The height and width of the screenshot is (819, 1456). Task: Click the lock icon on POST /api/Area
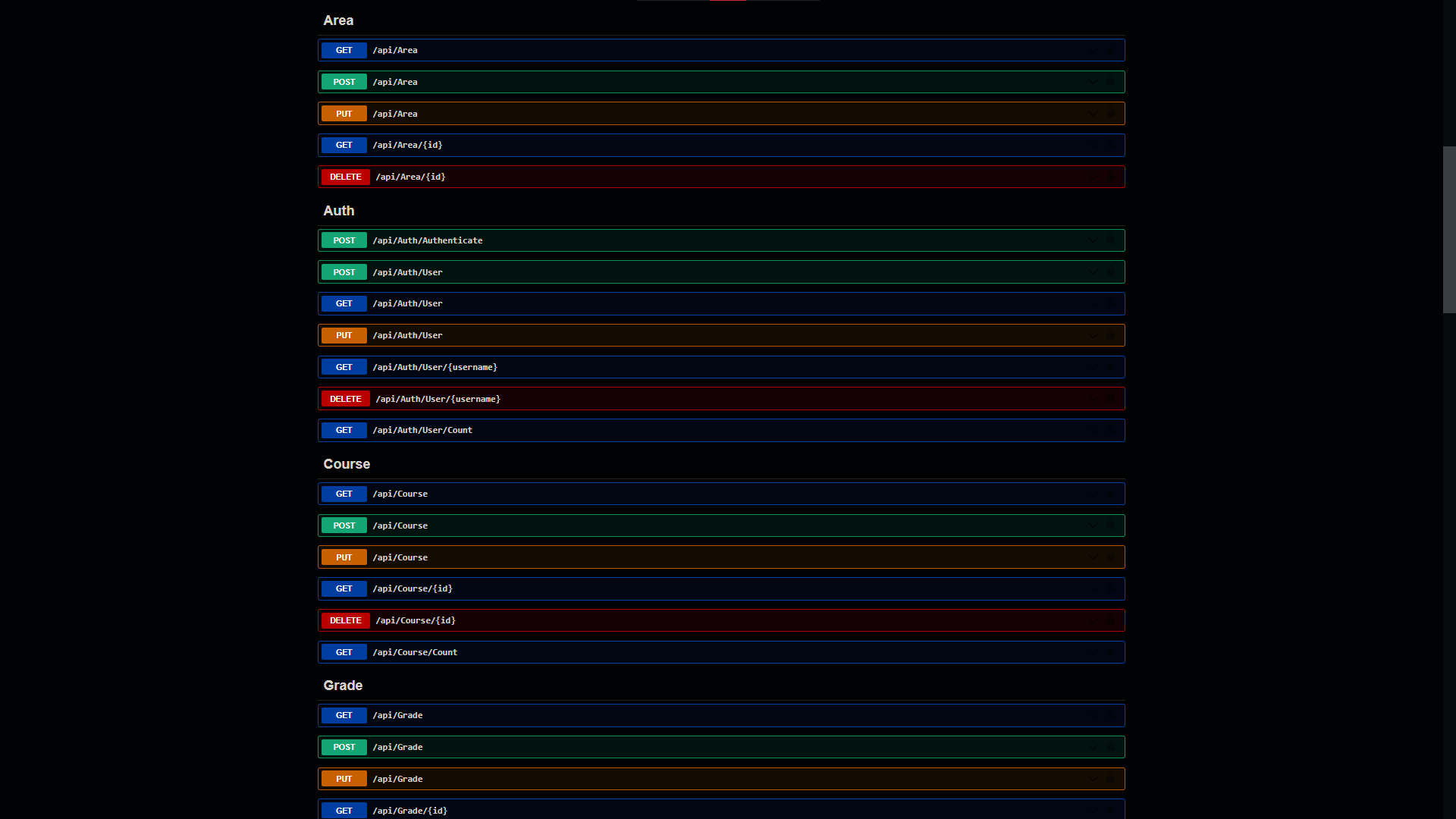tap(1110, 82)
